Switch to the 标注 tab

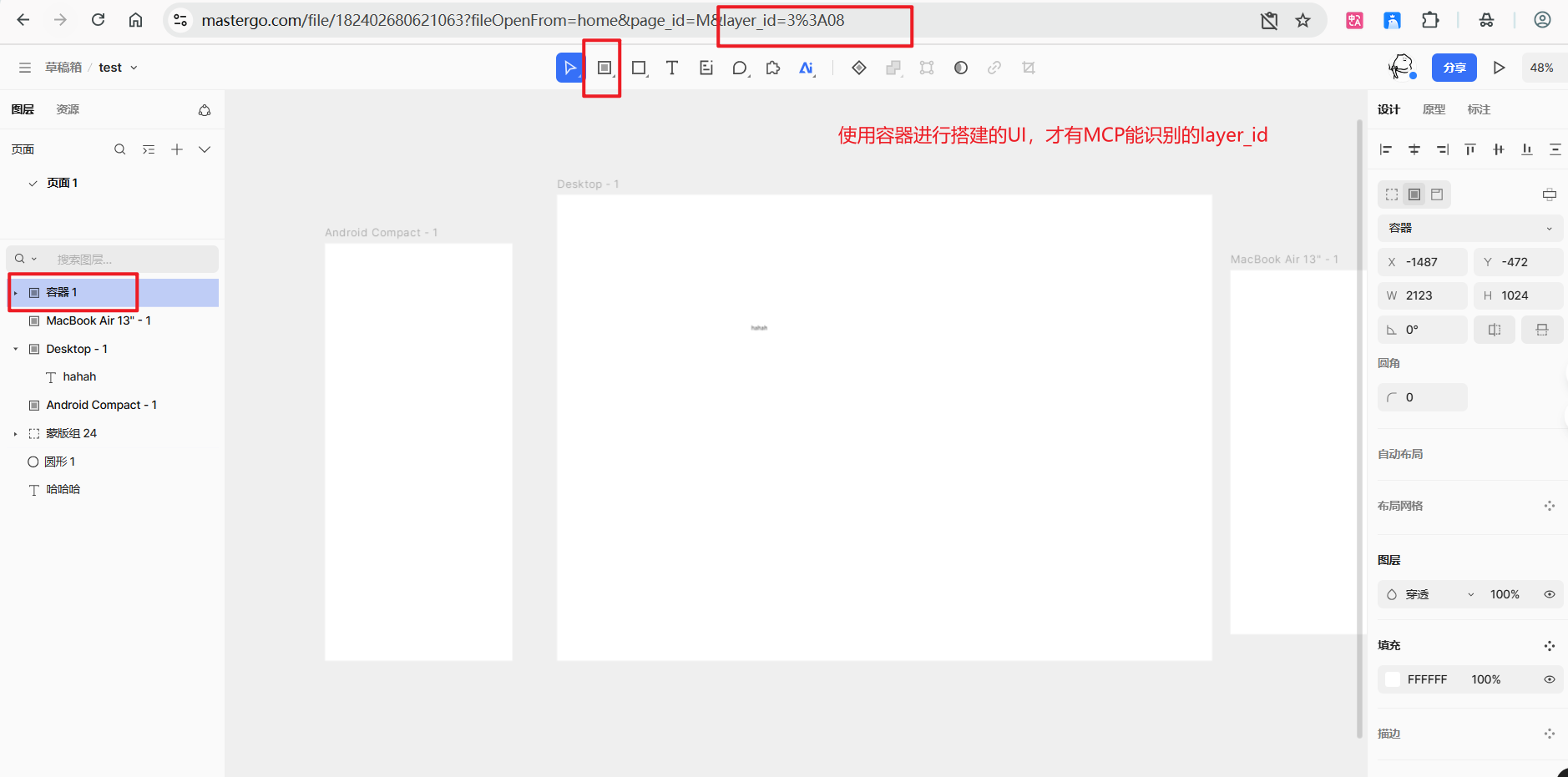point(1479,109)
